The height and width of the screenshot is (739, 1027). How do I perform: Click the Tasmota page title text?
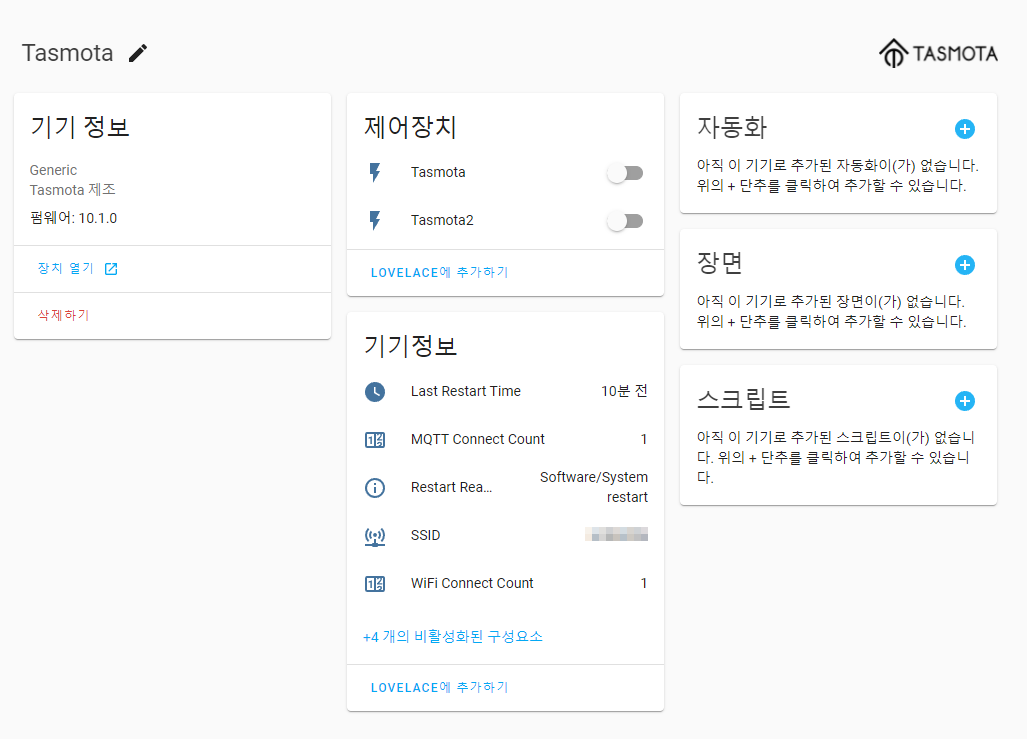pos(67,53)
